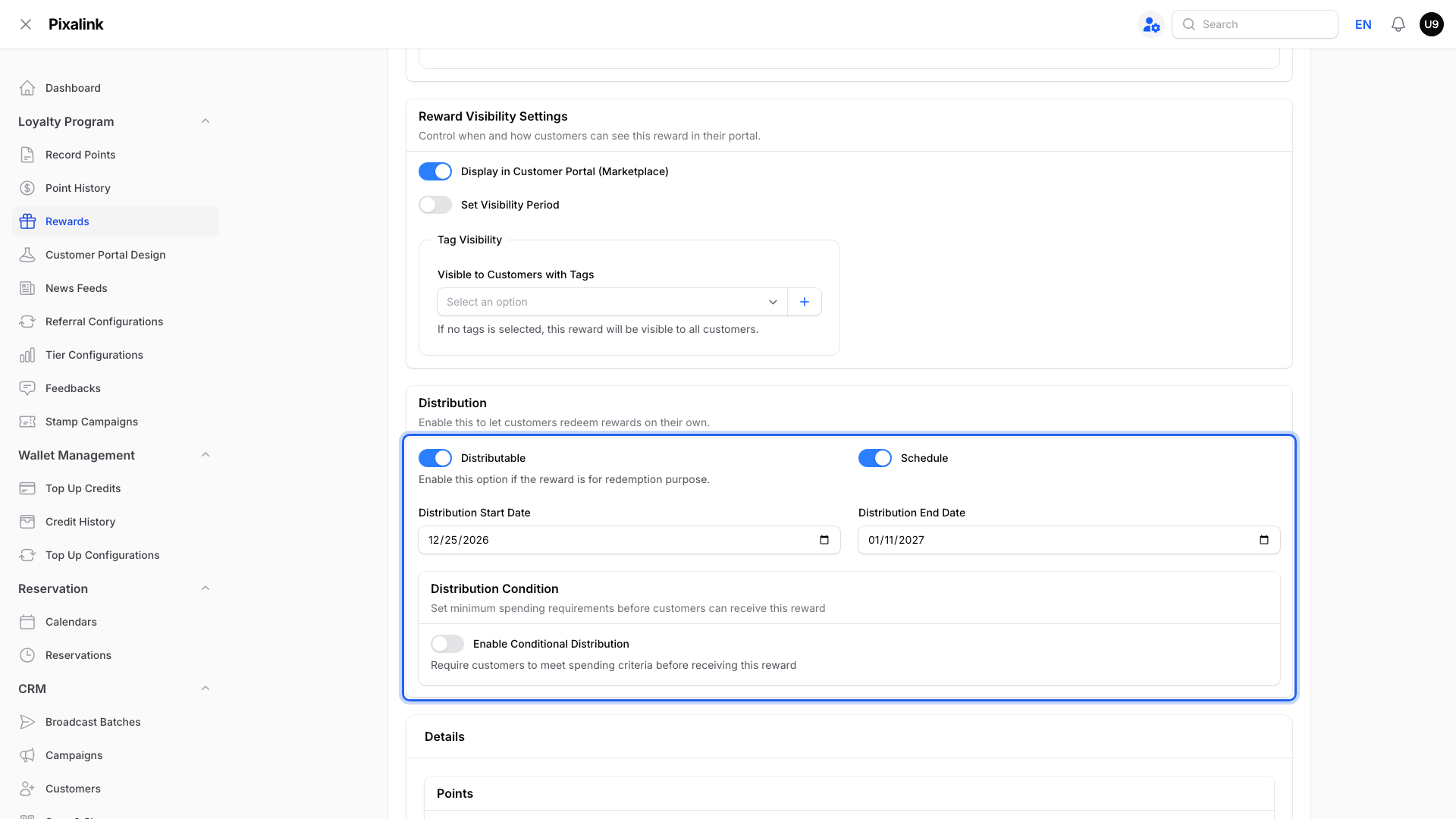Enable Set Visibility Period toggle

[435, 205]
